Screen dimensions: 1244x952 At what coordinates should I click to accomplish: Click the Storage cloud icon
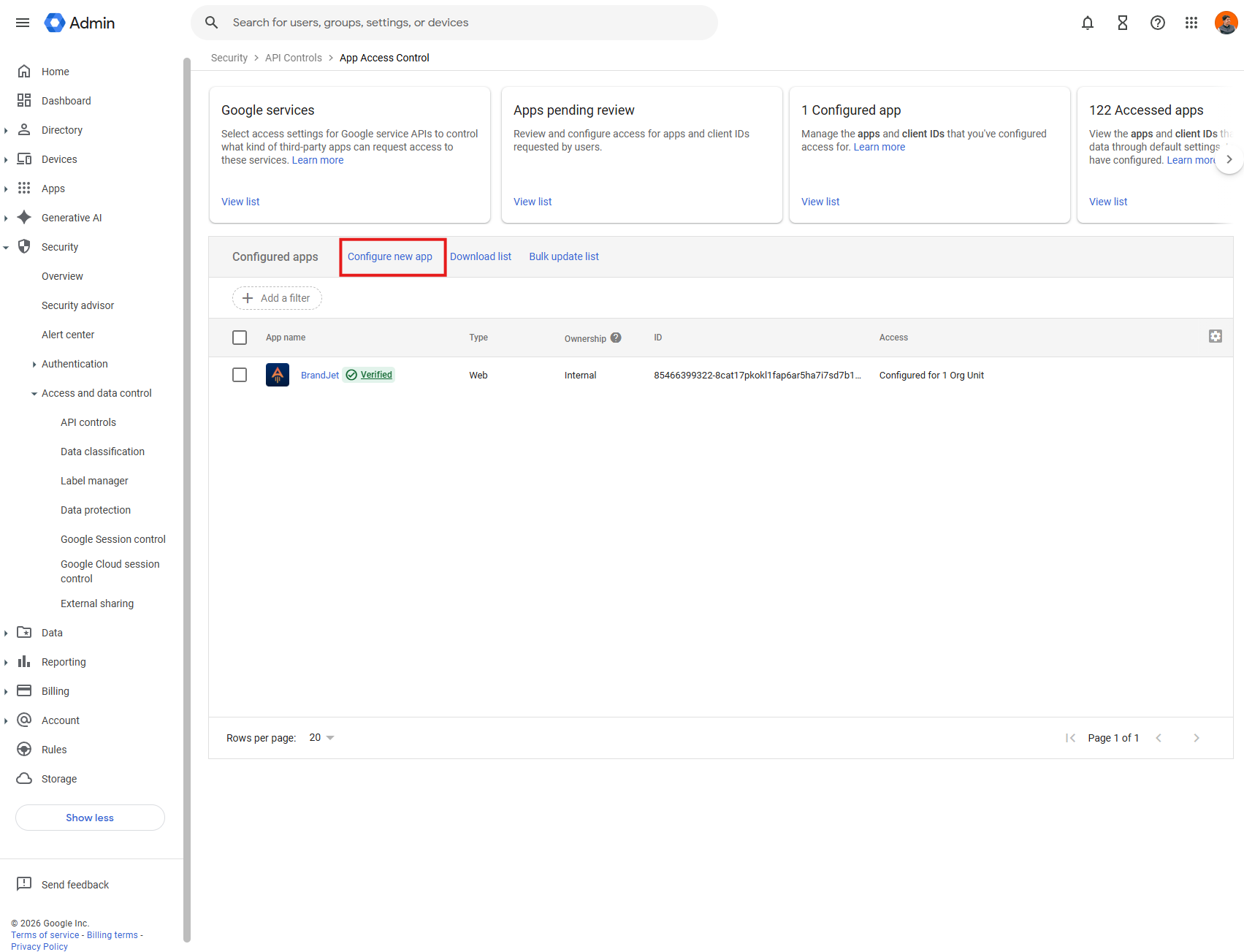(x=24, y=779)
